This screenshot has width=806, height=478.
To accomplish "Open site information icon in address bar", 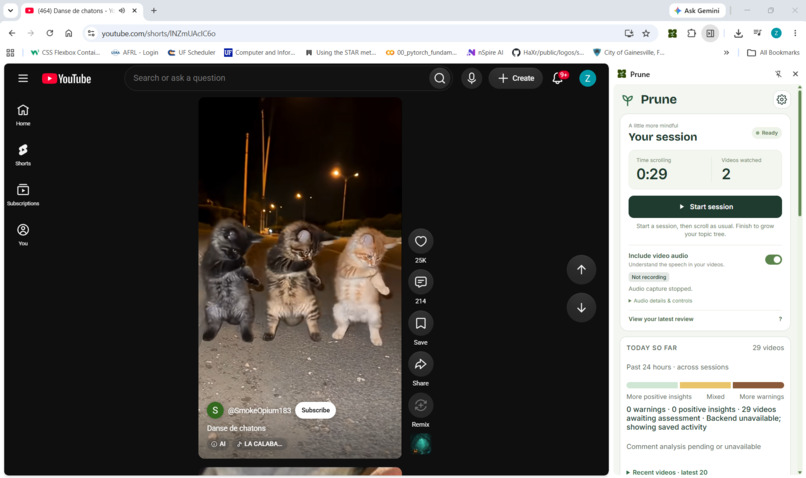I will pos(91,33).
